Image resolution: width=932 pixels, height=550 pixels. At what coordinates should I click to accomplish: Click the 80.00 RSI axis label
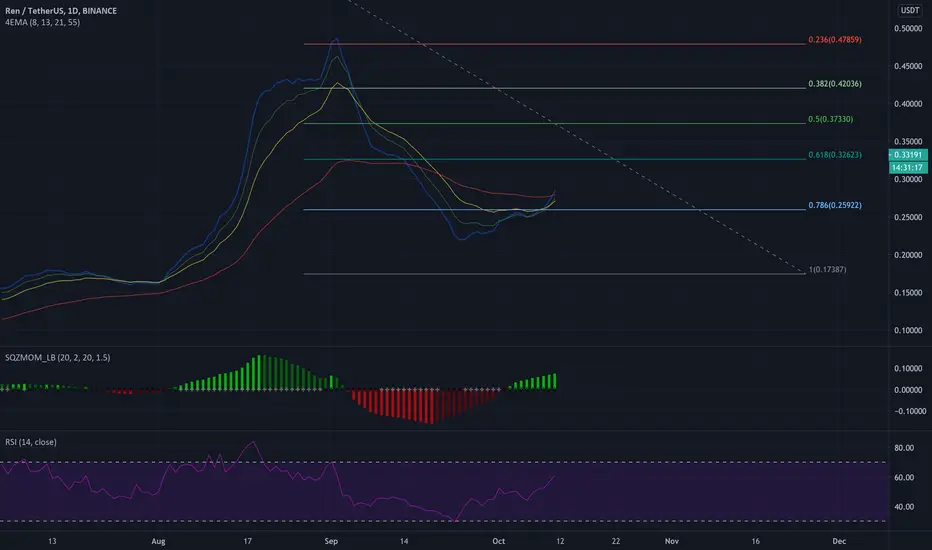[x=904, y=448]
